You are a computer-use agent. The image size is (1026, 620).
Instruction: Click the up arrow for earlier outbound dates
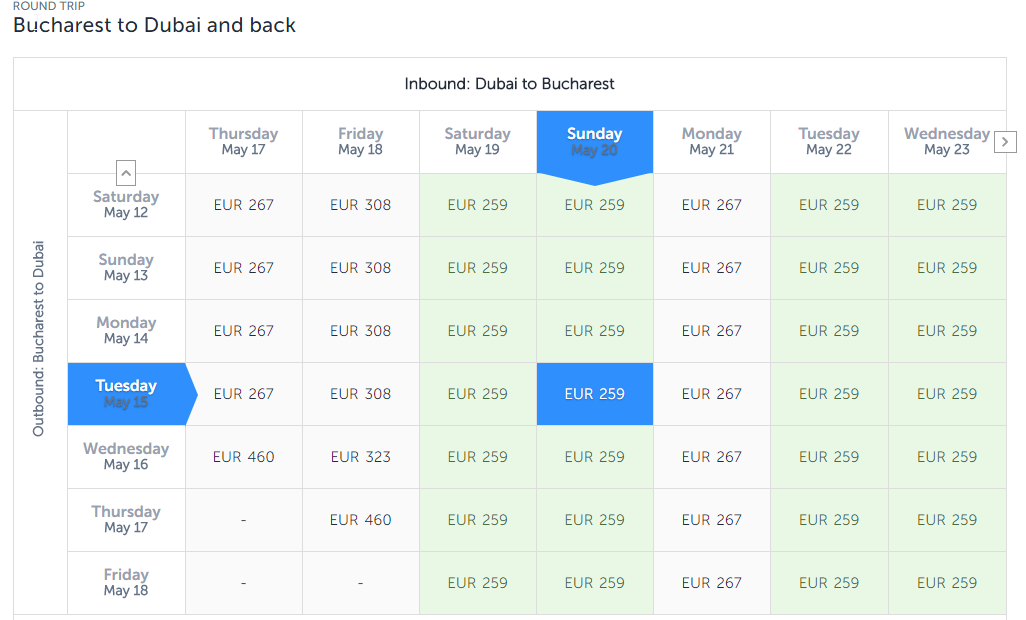(126, 173)
